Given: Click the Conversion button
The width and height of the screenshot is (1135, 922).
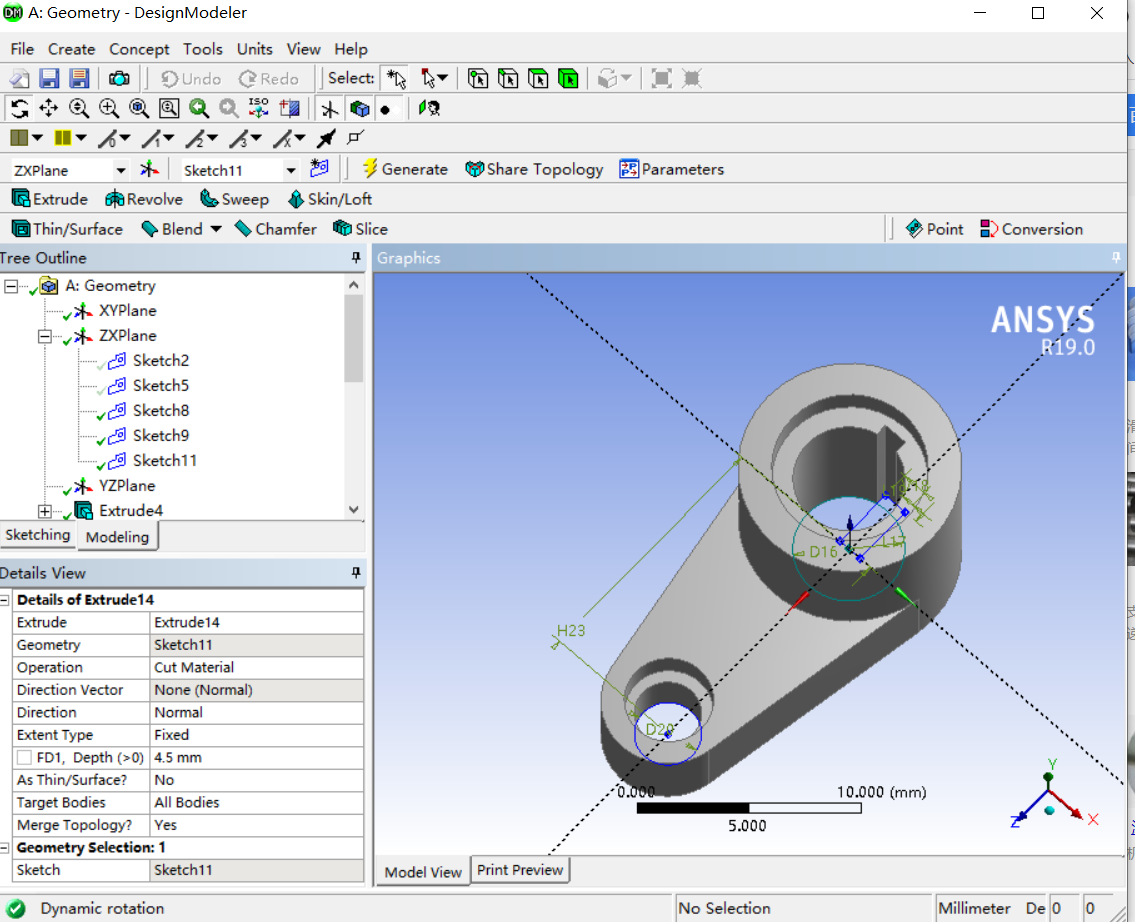Looking at the screenshot, I should (1031, 229).
